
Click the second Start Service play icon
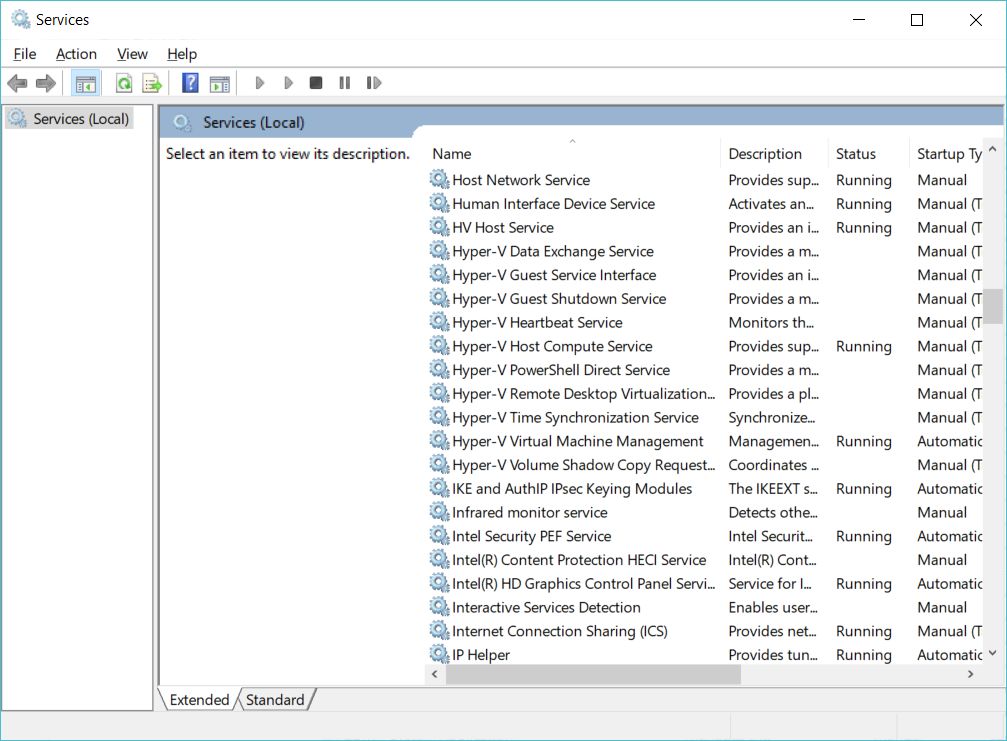pyautogui.click(x=288, y=83)
